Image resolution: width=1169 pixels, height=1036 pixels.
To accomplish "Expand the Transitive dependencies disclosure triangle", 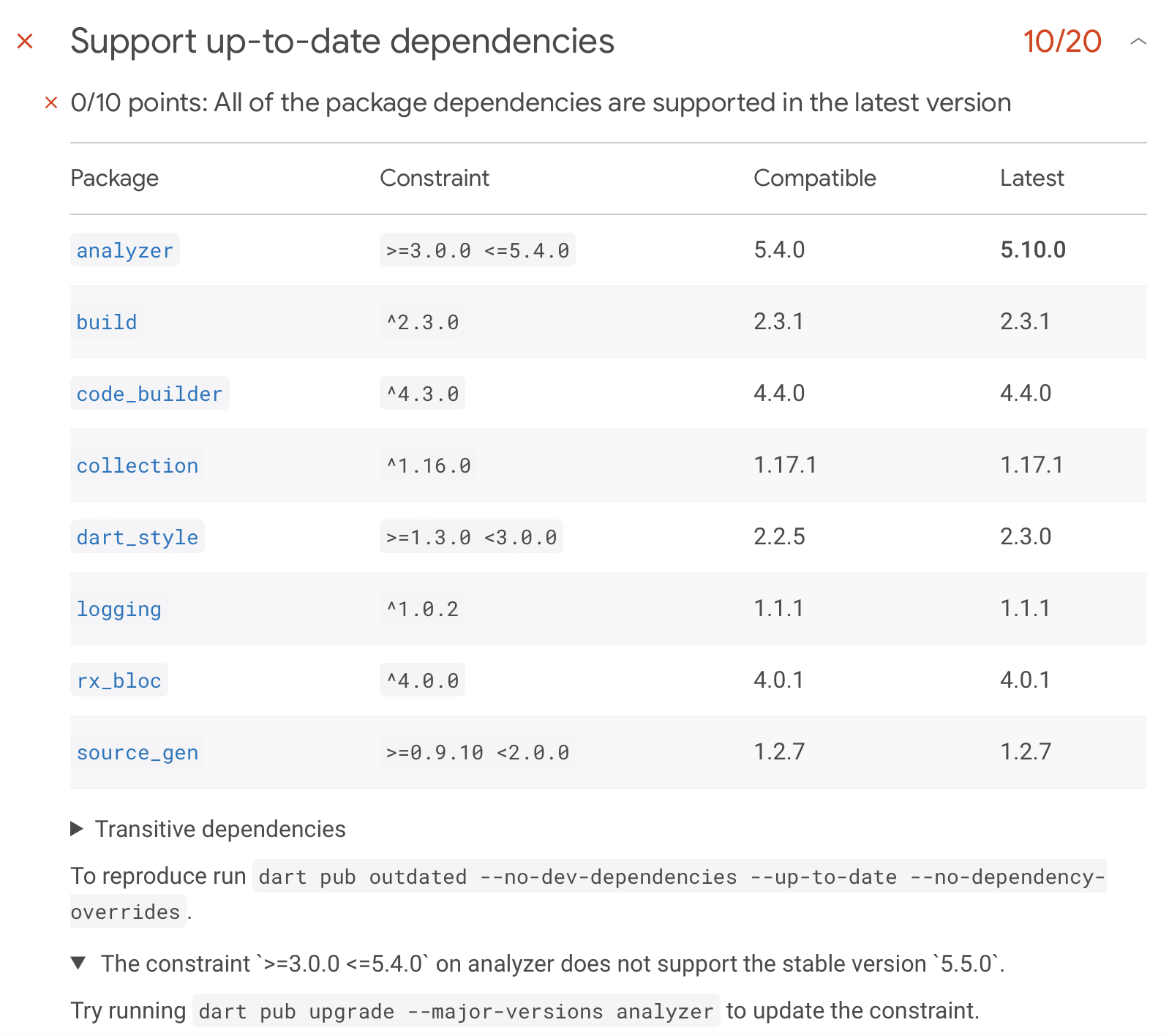I will (x=78, y=829).
